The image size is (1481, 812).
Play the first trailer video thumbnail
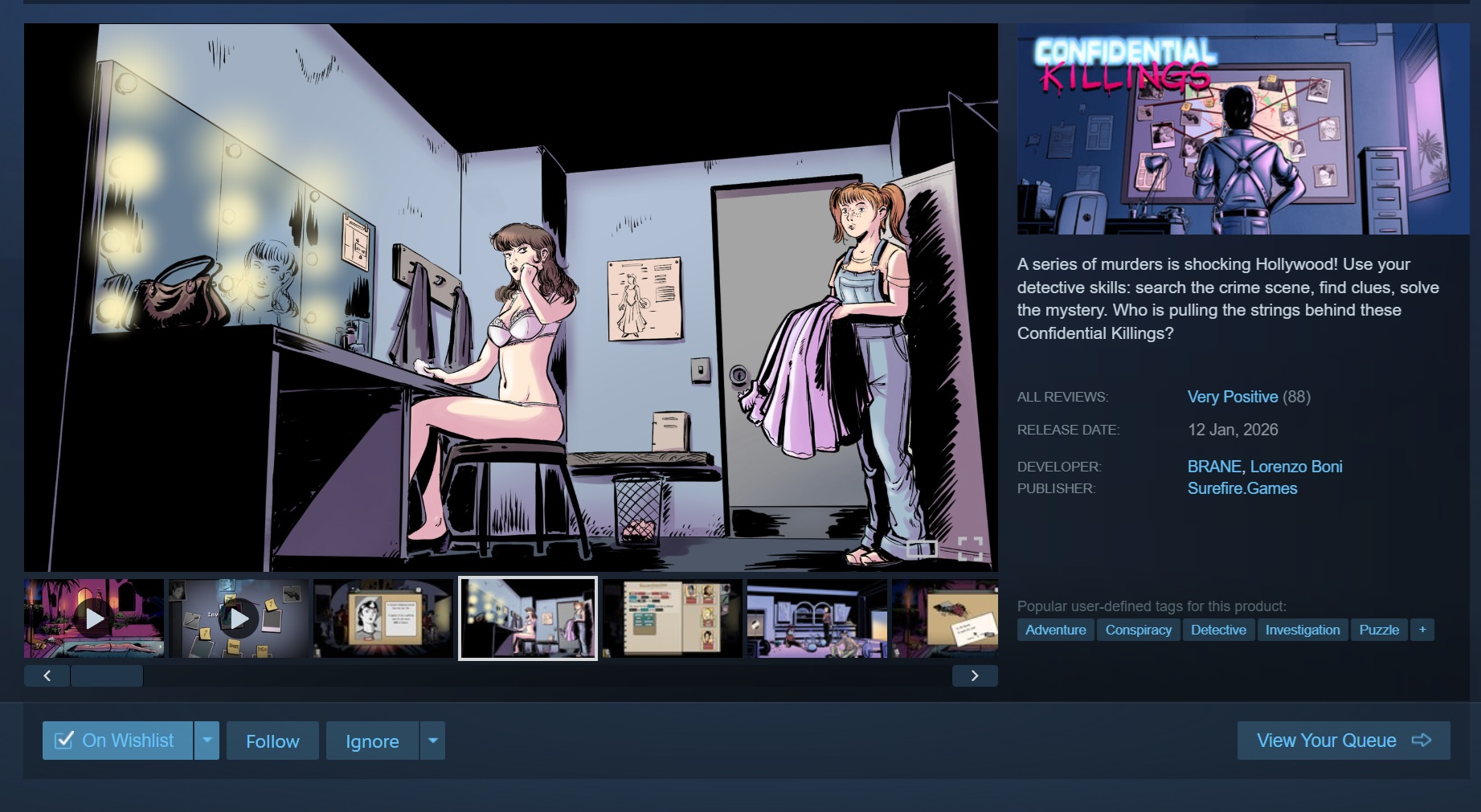pos(94,618)
